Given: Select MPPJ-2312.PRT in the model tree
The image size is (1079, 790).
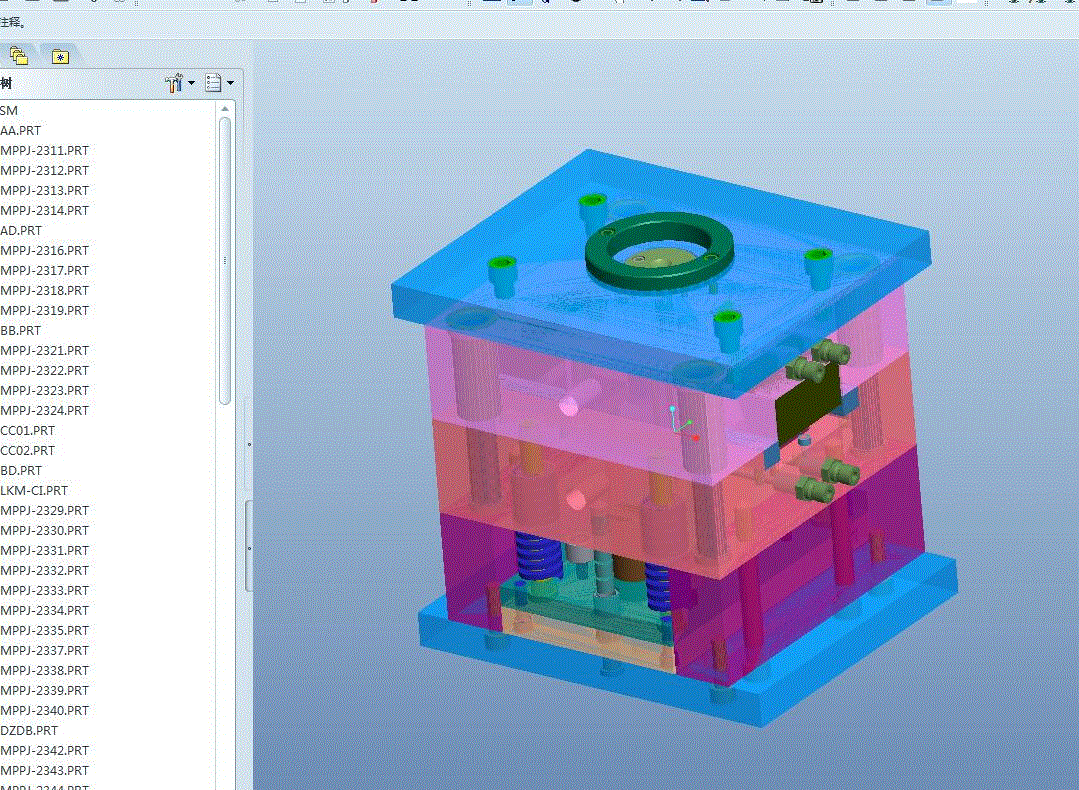Looking at the screenshot, I should click(x=45, y=170).
